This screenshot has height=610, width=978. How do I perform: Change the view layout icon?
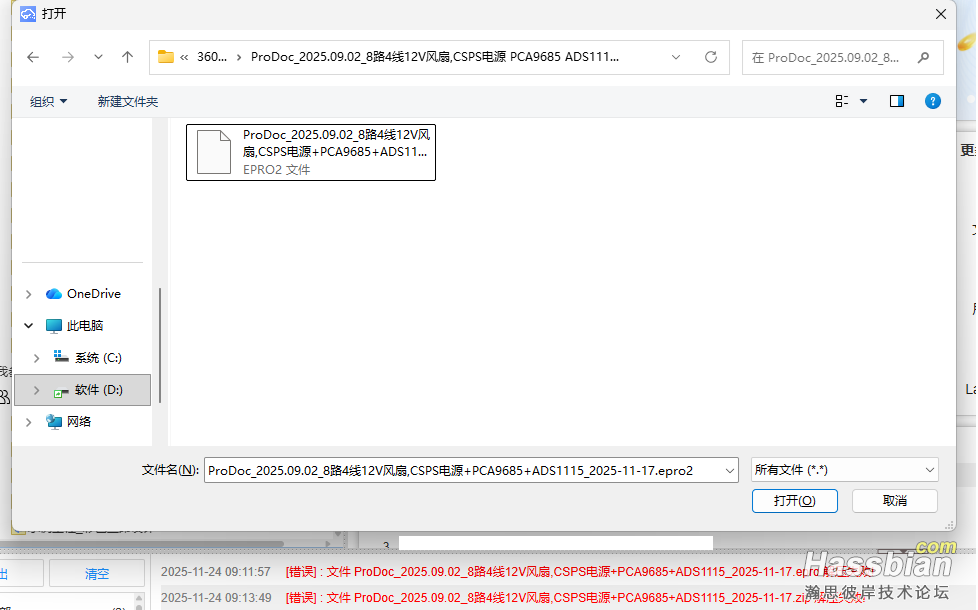coord(842,101)
